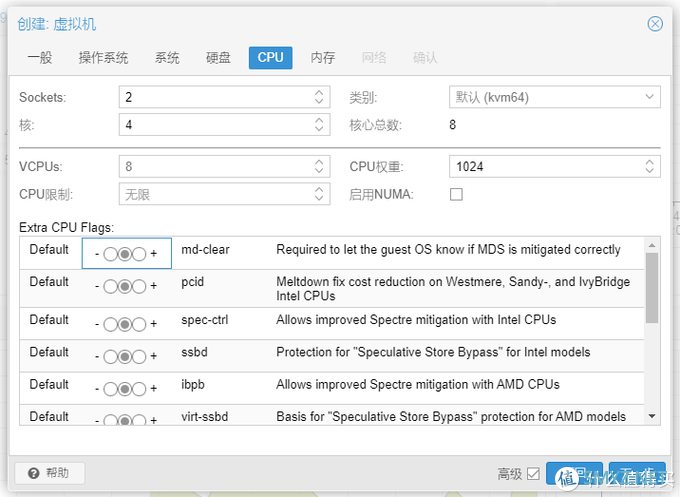Image resolution: width=680 pixels, height=497 pixels.
Task: Click the MDS mitigation description text
Action: [448, 249]
